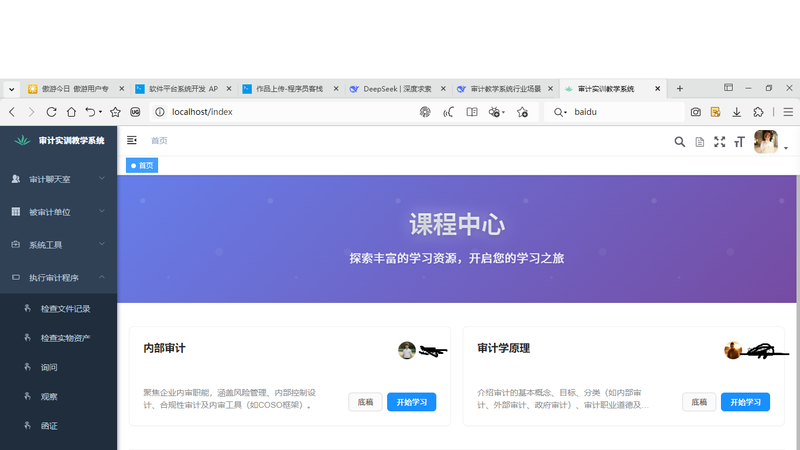Switch to the 软件平台系统开发 browser tab

pyautogui.click(x=183, y=89)
